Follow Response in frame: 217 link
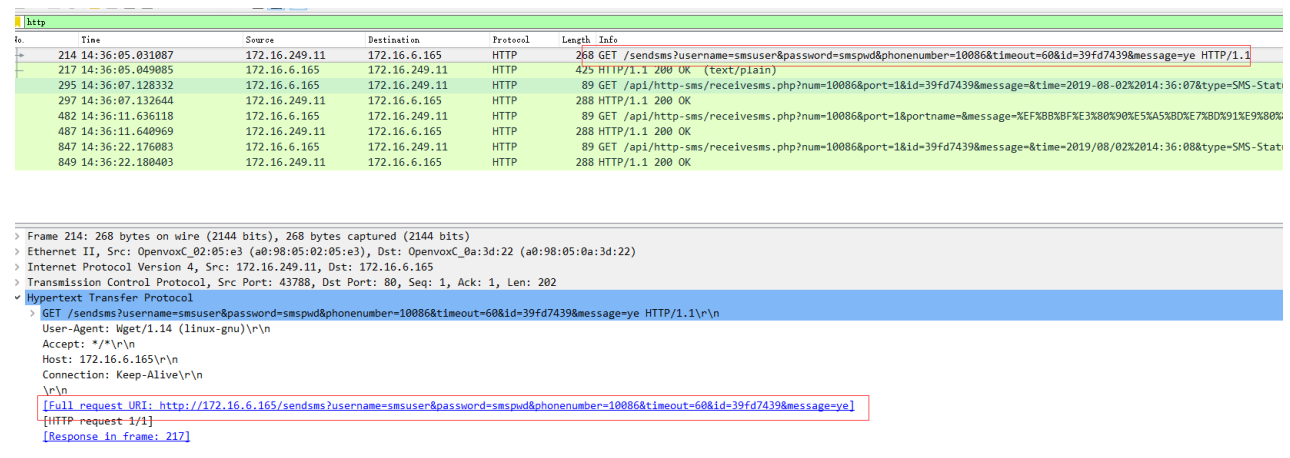1290x458 pixels. click(116, 436)
